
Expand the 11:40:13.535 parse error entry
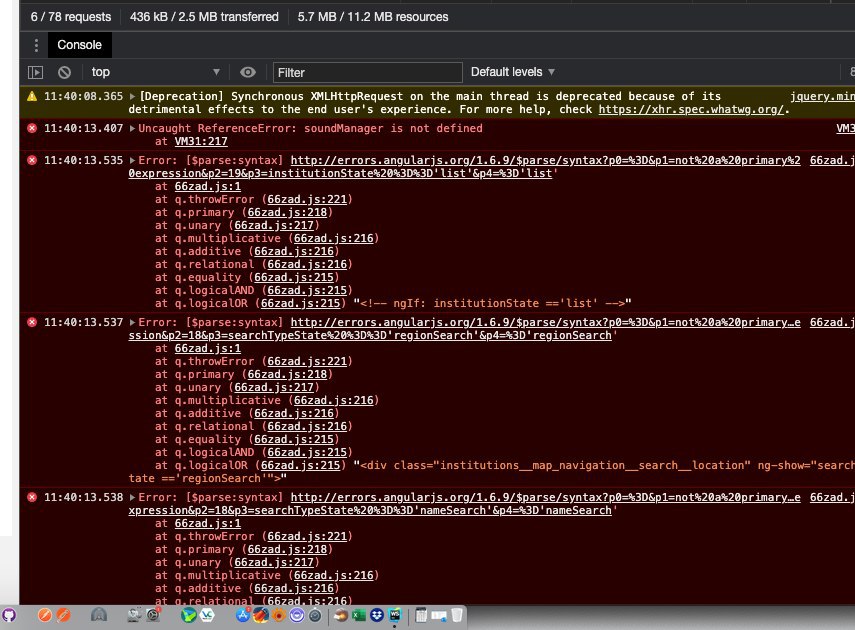coord(133,161)
